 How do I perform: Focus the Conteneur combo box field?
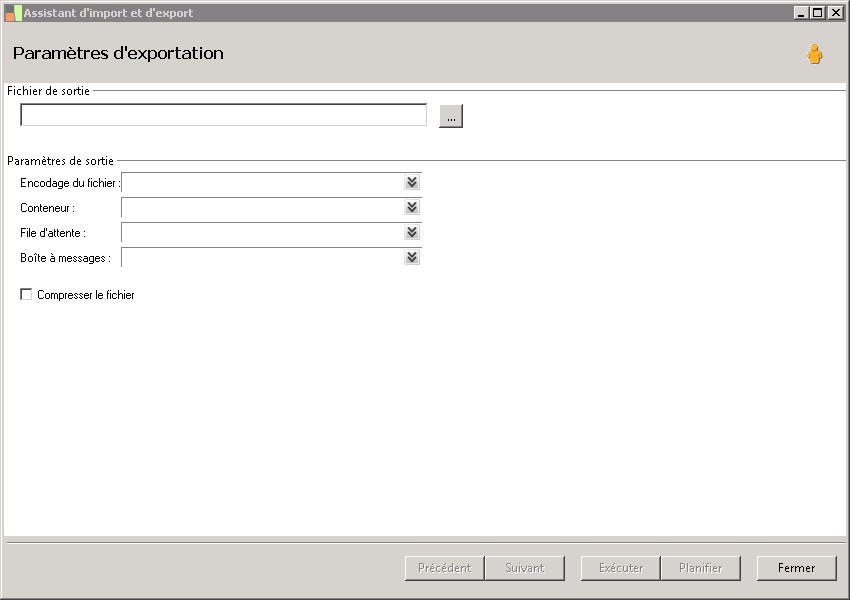pos(262,208)
